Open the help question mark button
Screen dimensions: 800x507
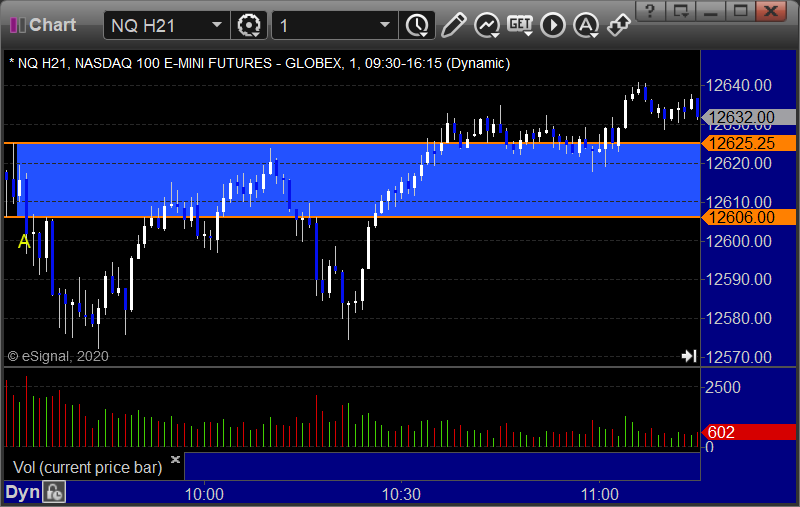coord(651,11)
